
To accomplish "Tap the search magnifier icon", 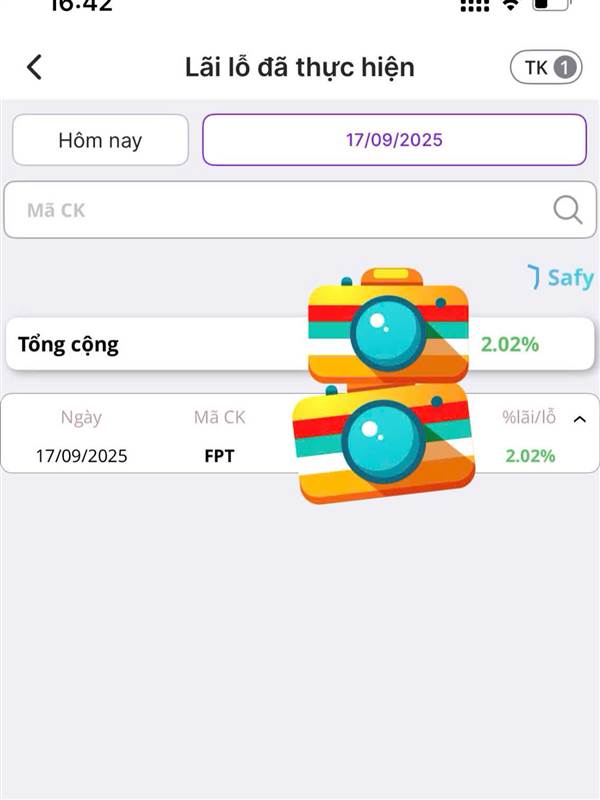I will click(567, 210).
